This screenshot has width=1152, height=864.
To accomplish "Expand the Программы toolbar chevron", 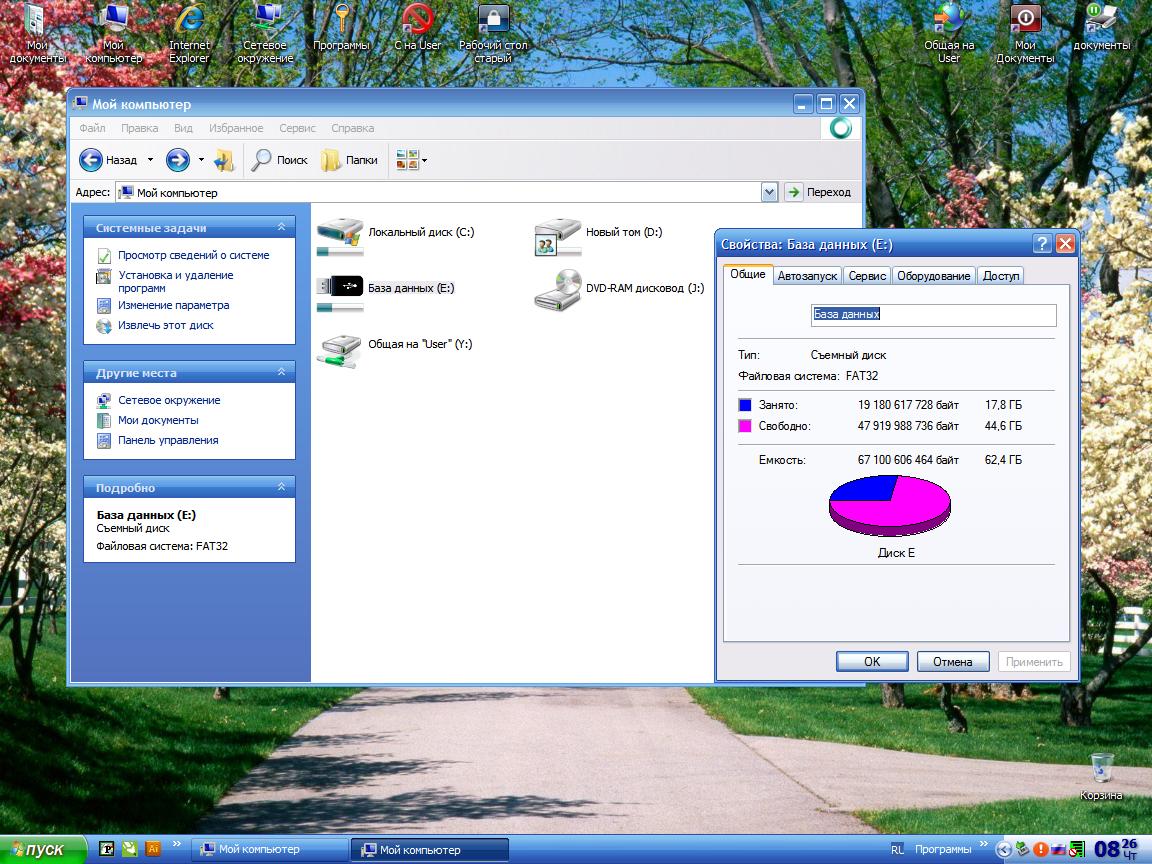I will [984, 844].
